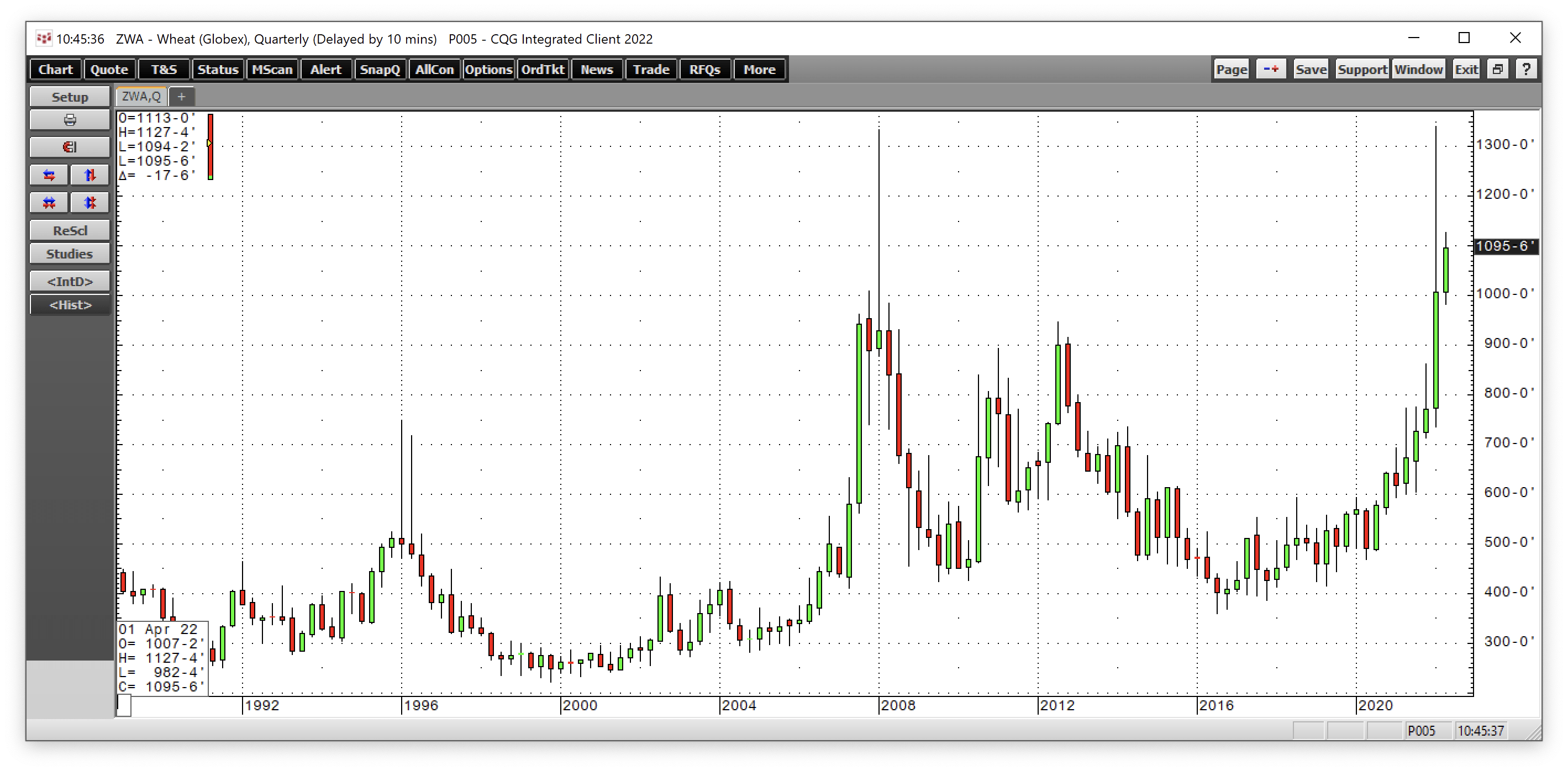This screenshot has width=1568, height=771.
Task: Open the Page dropdown button
Action: (x=1231, y=70)
